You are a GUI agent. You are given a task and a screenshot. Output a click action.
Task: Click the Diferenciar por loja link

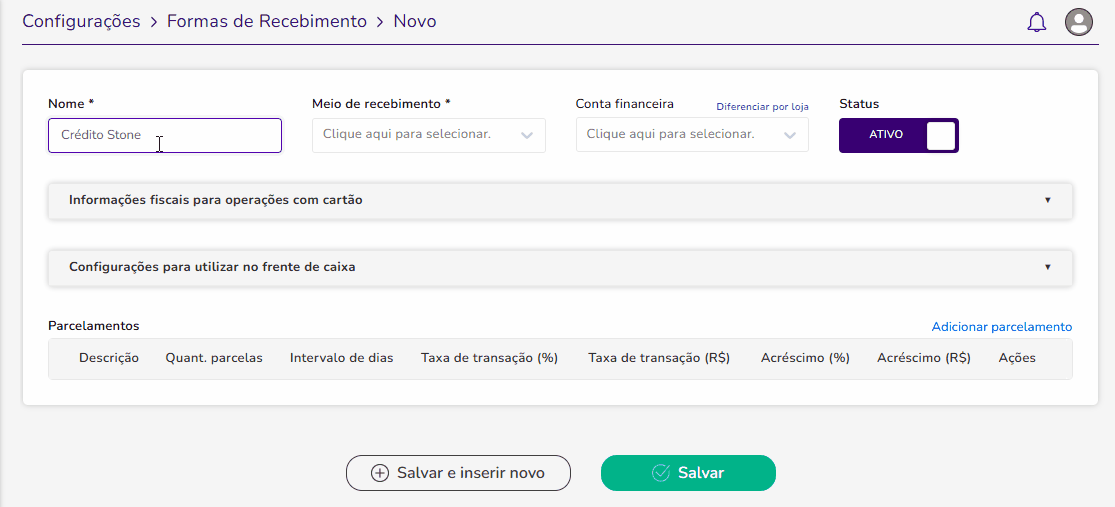(762, 107)
